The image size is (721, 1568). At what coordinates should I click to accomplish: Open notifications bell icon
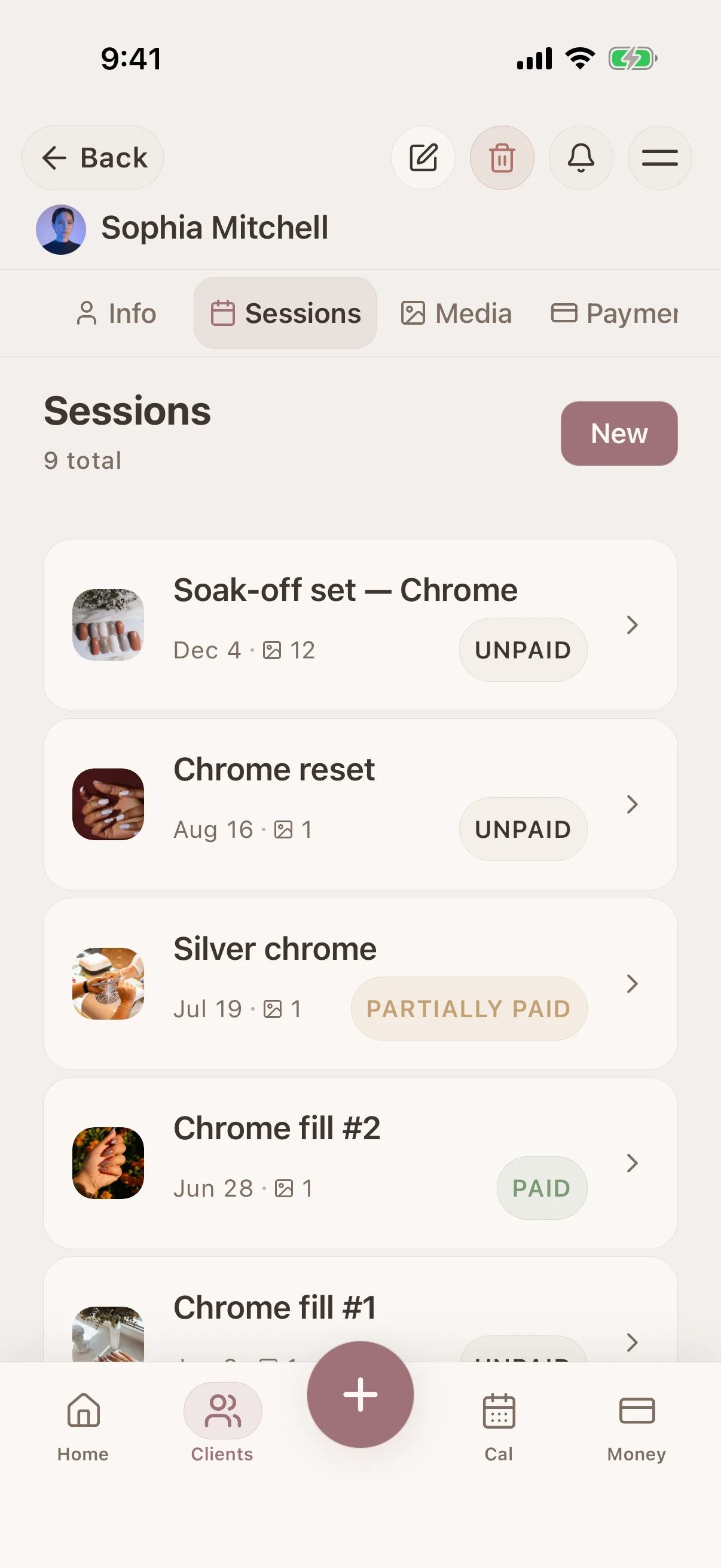coord(581,158)
